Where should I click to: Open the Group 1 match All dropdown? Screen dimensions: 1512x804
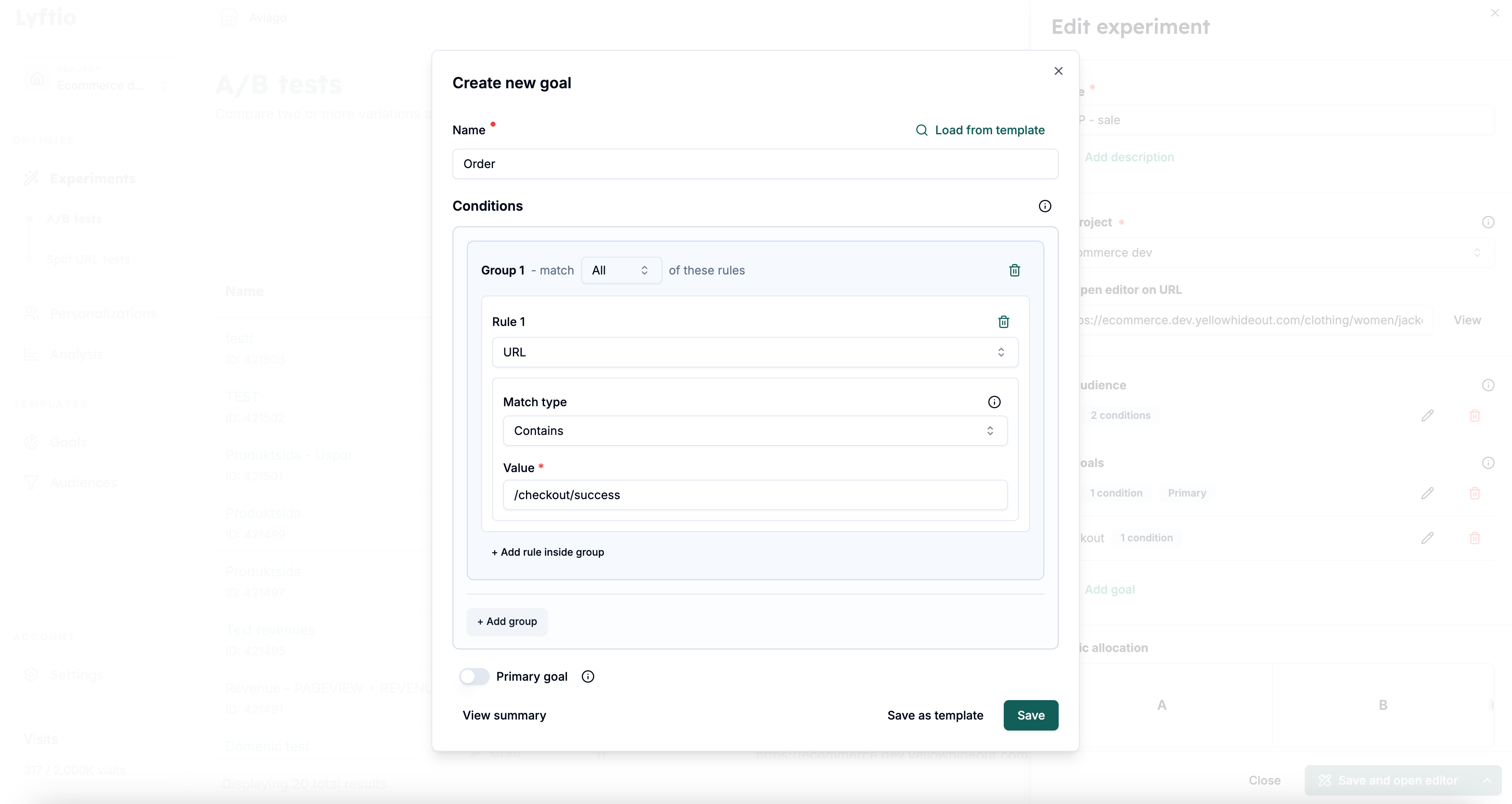tap(621, 270)
